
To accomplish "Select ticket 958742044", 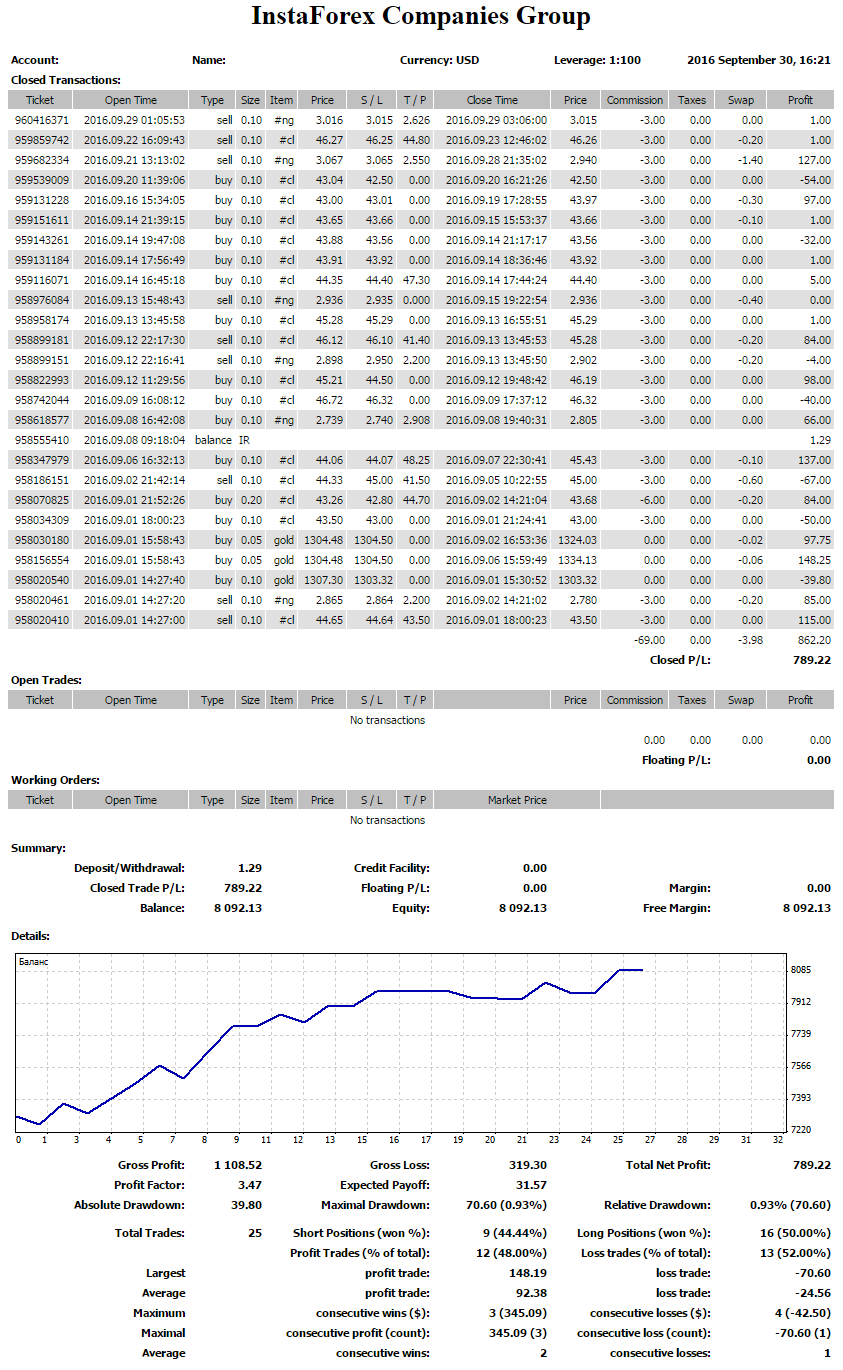I will (41, 400).
